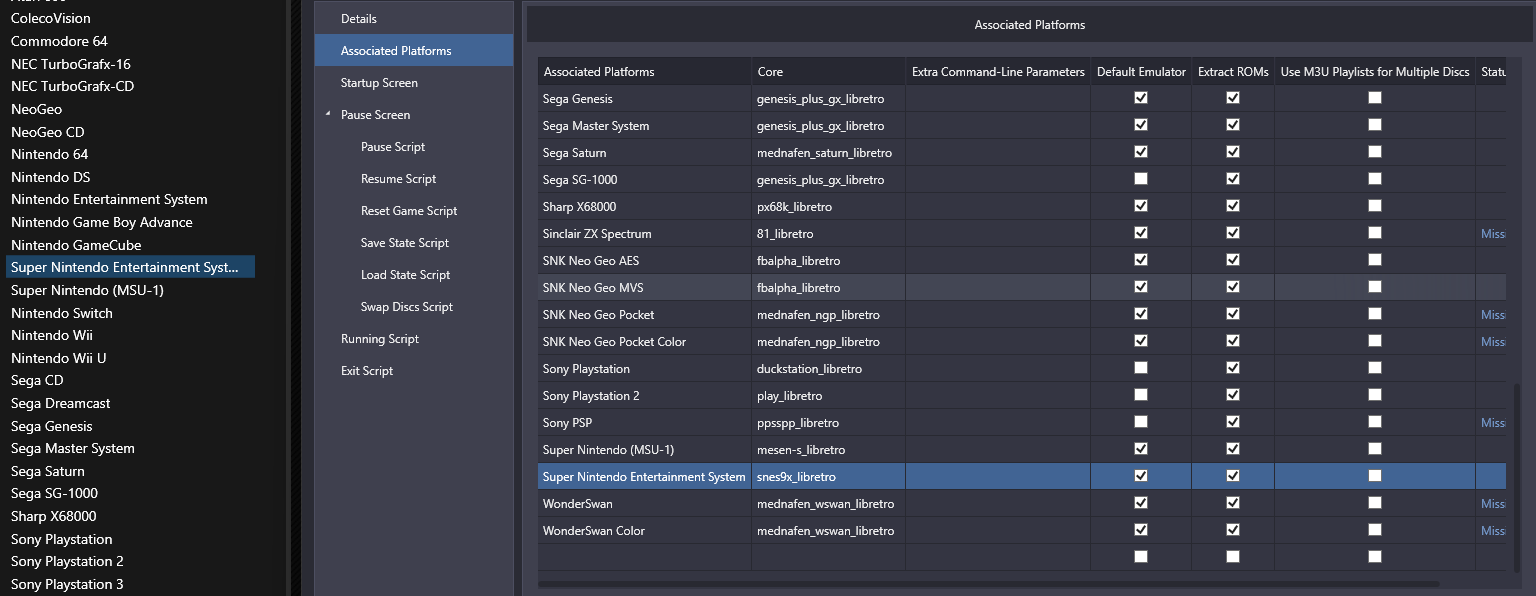Viewport: 1536px width, 596px height.
Task: Select Nintendo Wii U platform
Action: pyautogui.click(x=58, y=358)
